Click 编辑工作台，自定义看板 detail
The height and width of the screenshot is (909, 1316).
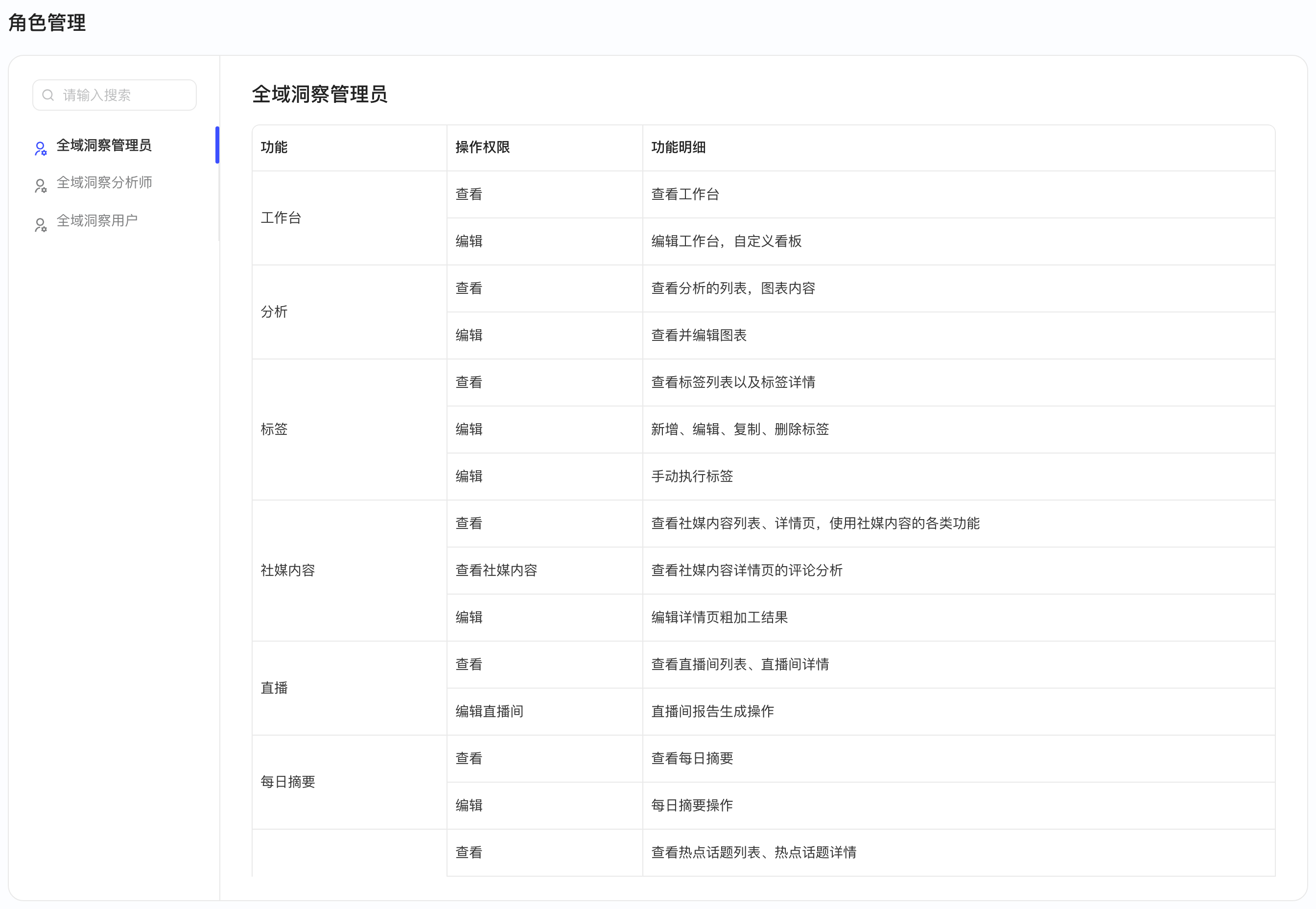coord(727,241)
